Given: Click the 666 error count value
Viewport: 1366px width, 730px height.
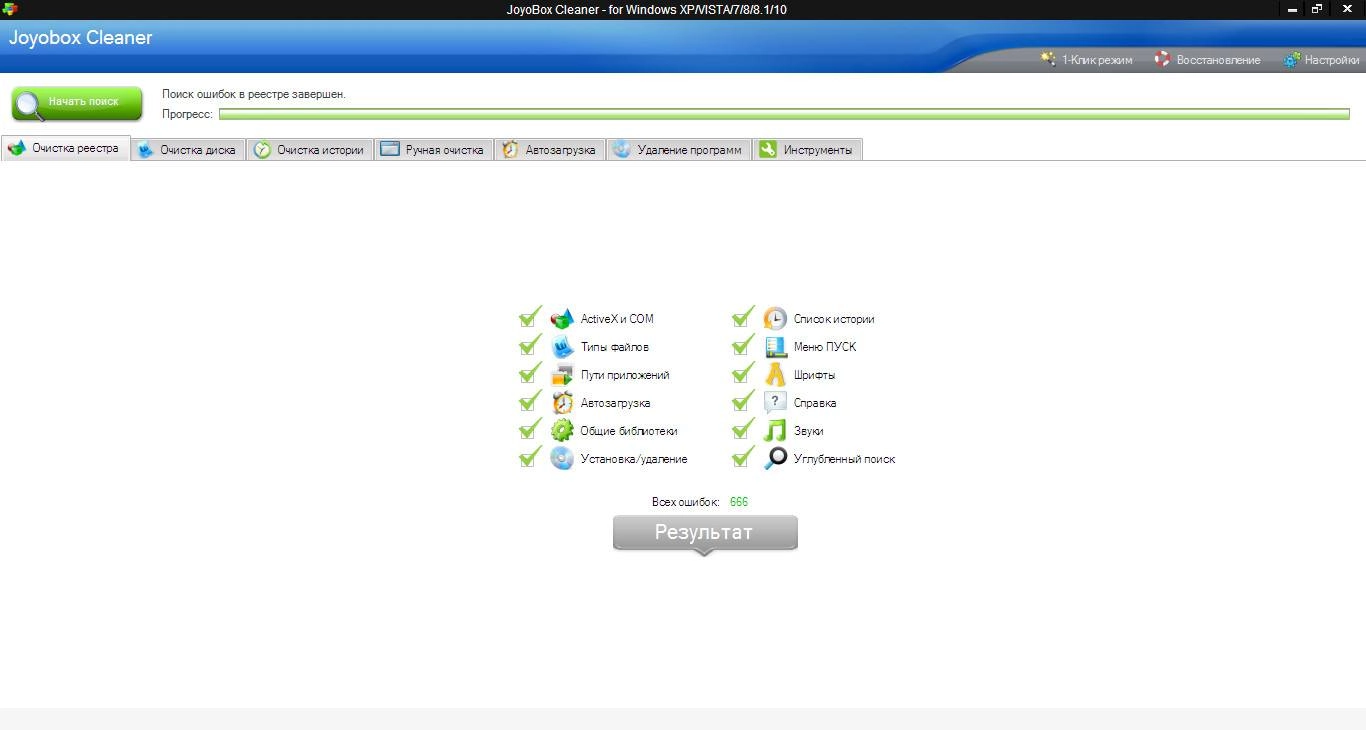Looking at the screenshot, I should tap(739, 502).
